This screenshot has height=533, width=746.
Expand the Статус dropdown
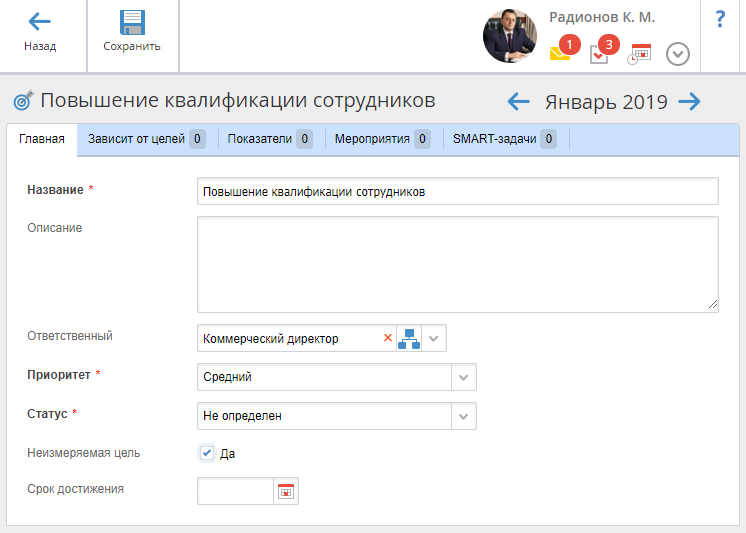pyautogui.click(x=463, y=416)
